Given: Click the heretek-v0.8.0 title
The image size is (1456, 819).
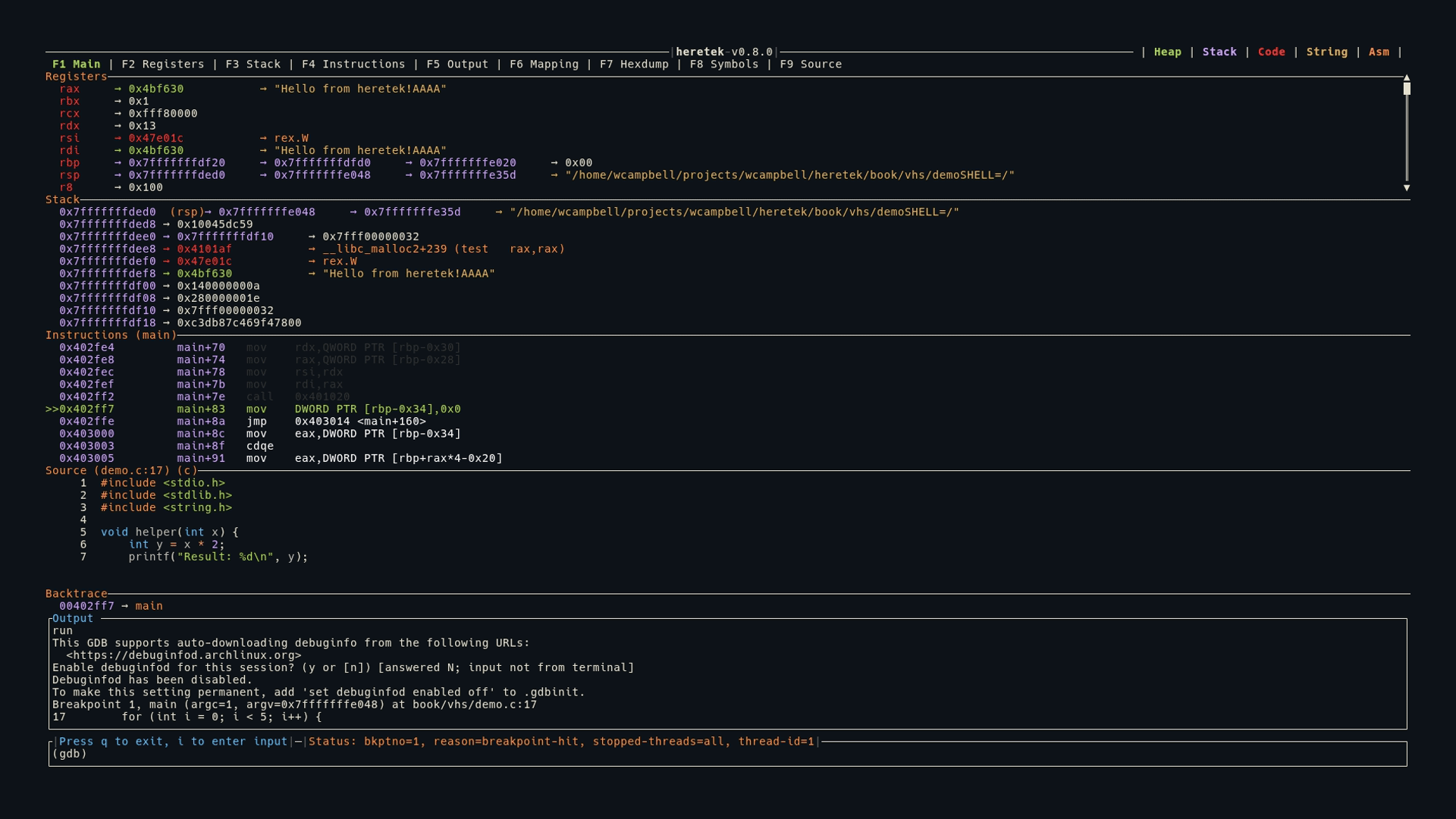Looking at the screenshot, I should (724, 52).
